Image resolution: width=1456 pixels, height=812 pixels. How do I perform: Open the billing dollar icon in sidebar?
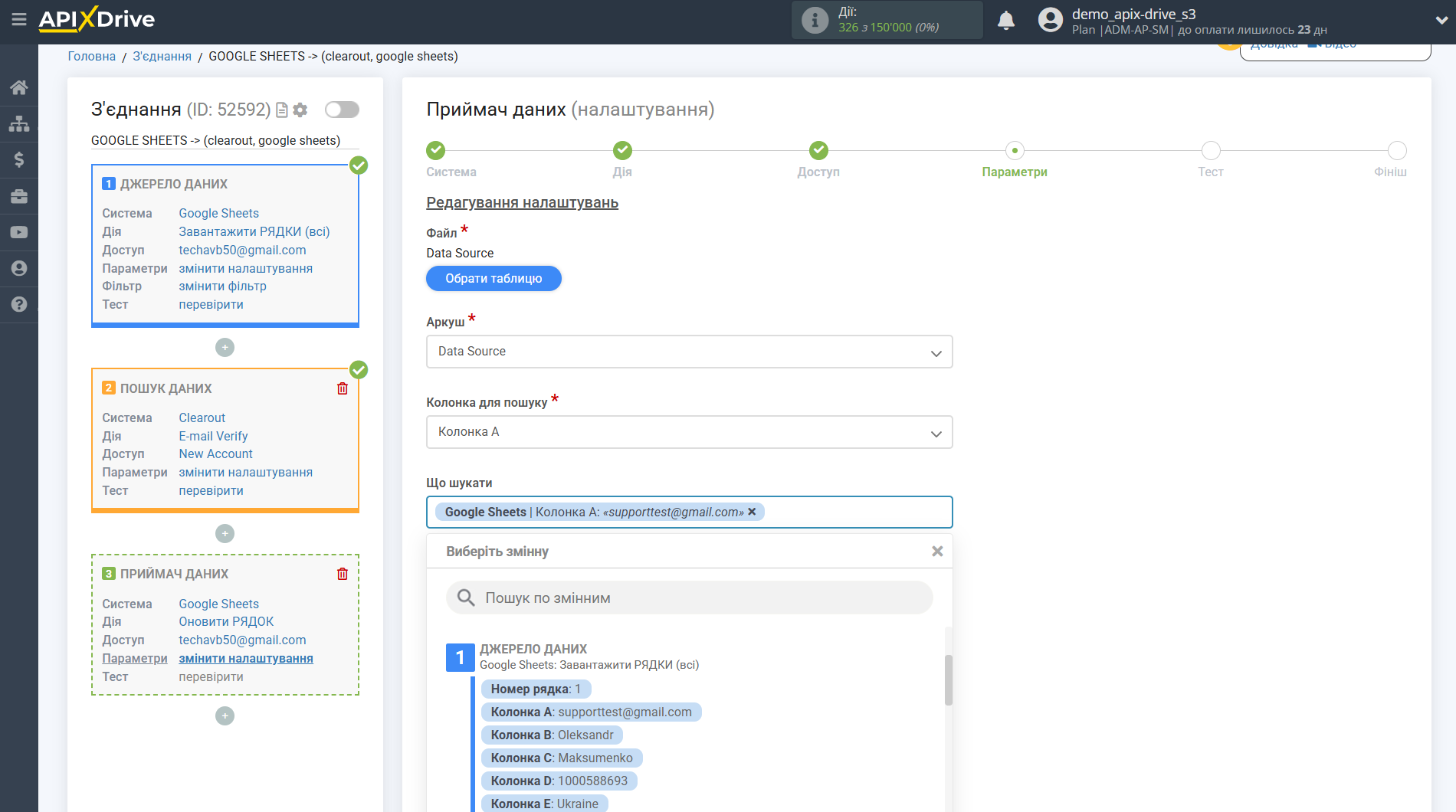tap(19, 159)
